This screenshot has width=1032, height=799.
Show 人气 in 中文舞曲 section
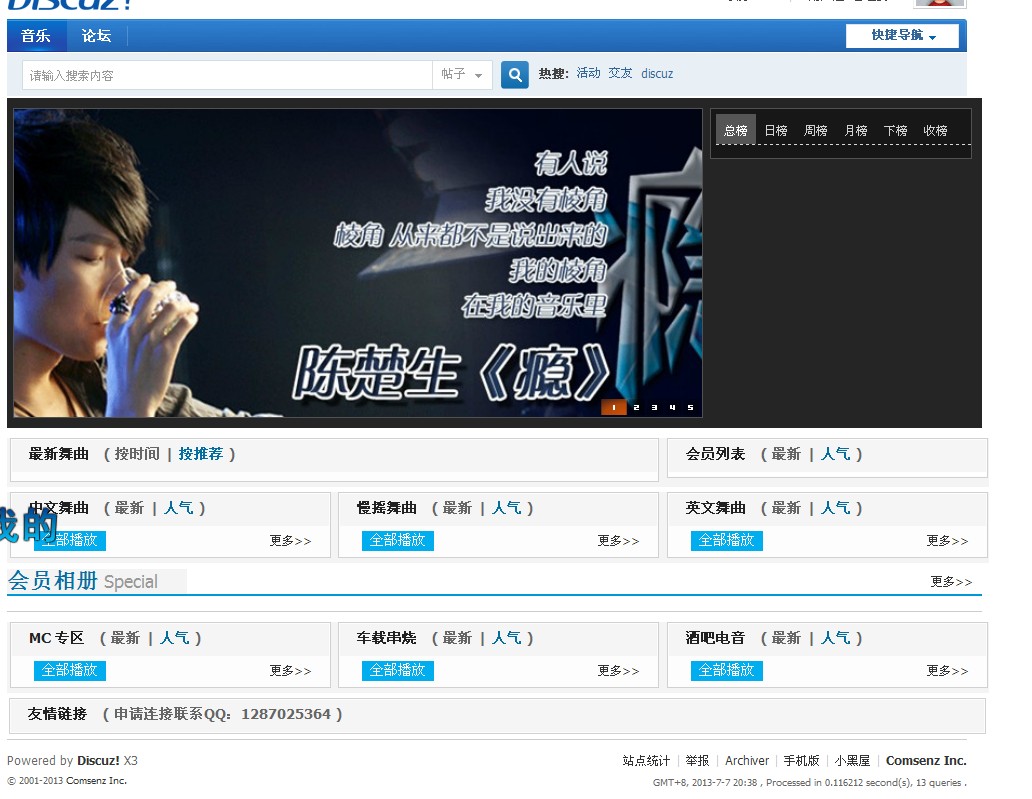(x=179, y=507)
